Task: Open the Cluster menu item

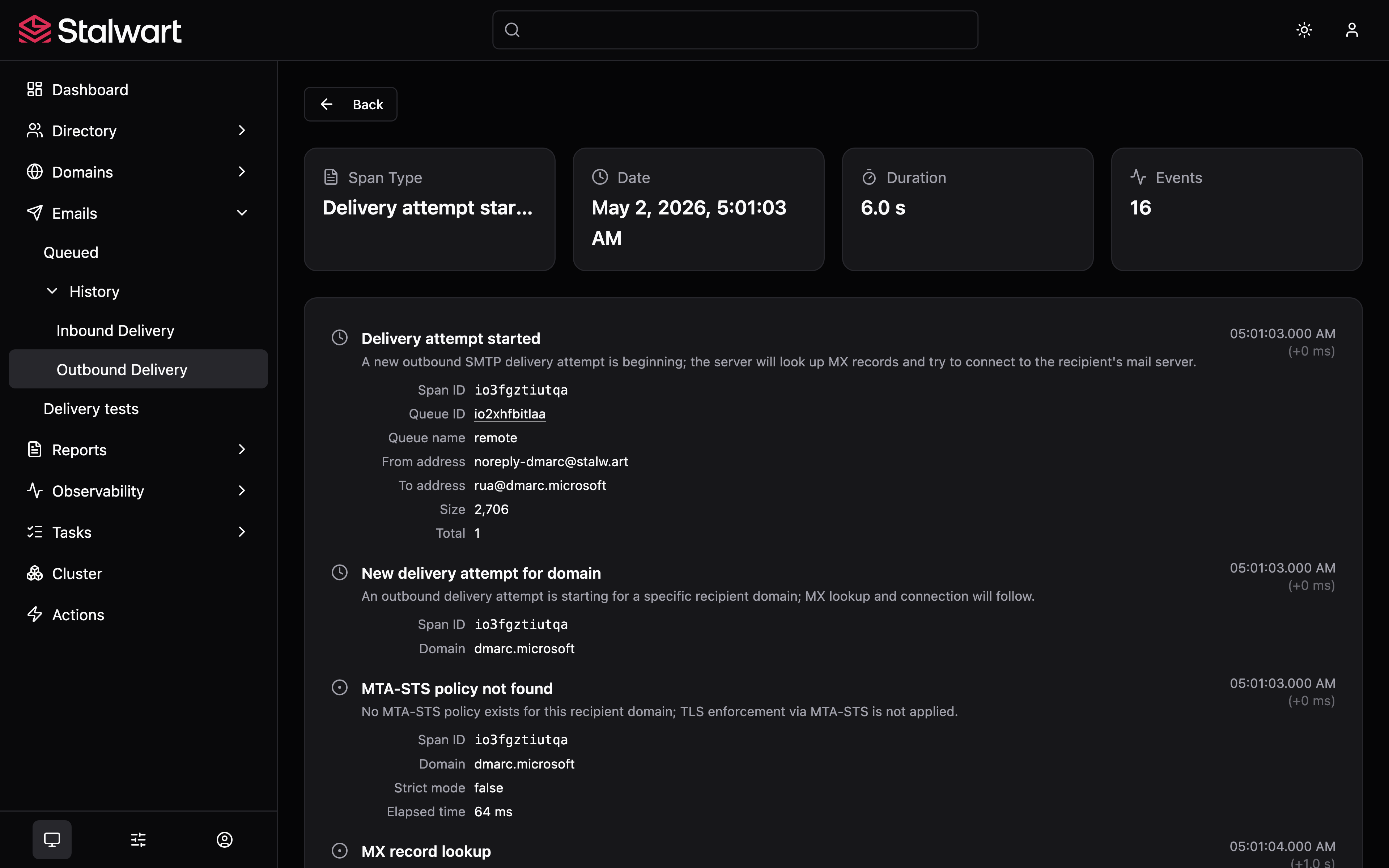Action: [138, 574]
